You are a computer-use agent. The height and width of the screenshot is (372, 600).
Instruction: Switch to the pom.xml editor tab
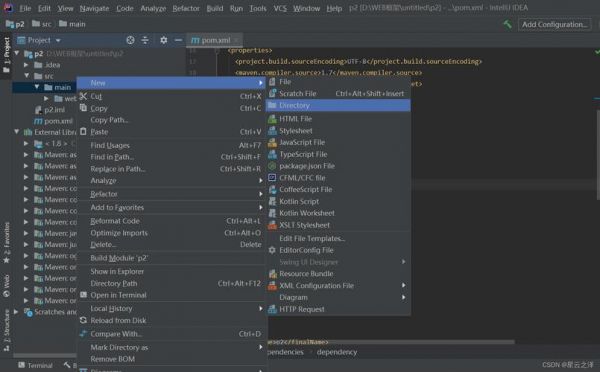214,40
